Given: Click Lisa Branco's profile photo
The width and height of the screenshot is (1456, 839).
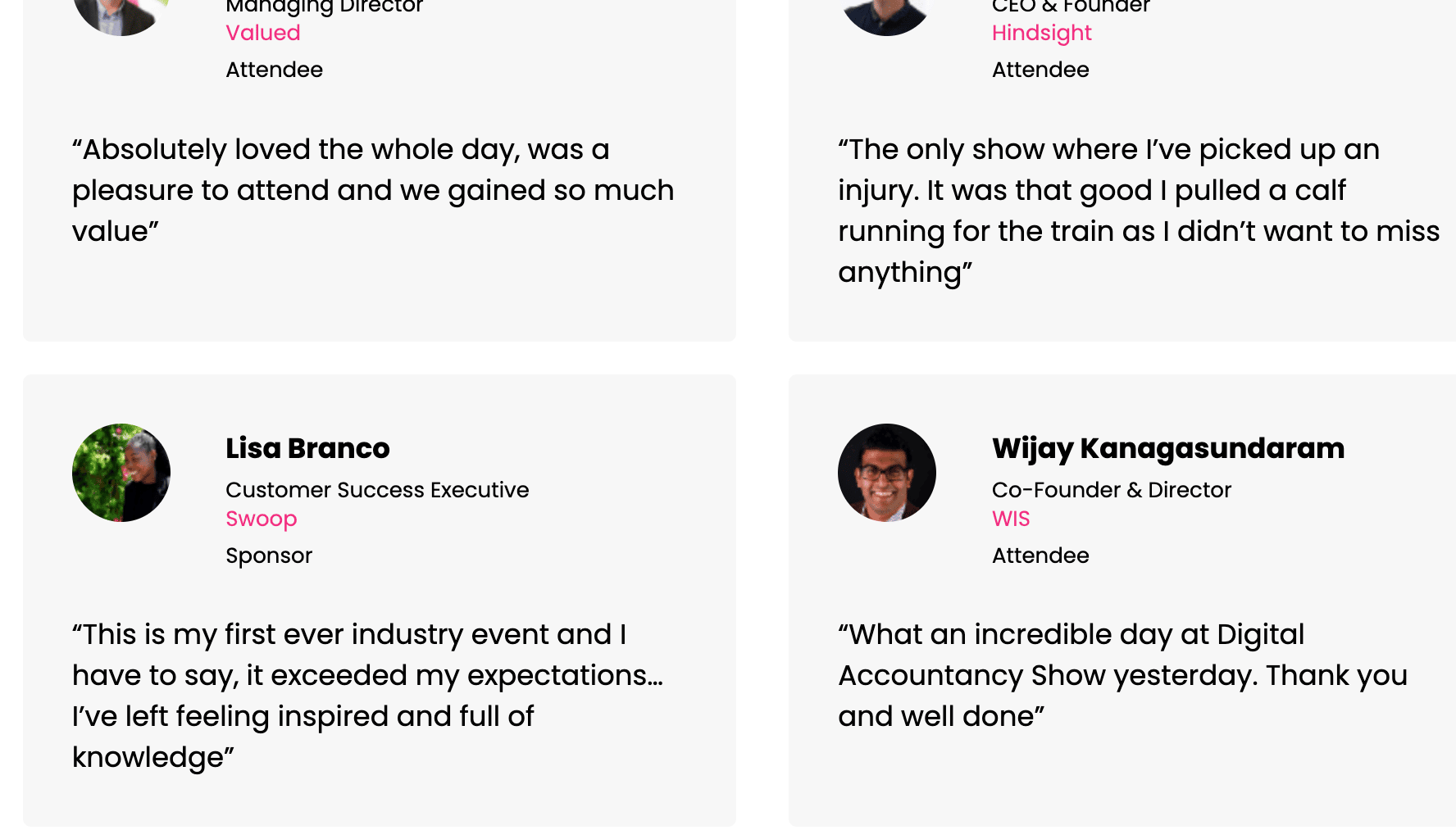Looking at the screenshot, I should tap(121, 473).
